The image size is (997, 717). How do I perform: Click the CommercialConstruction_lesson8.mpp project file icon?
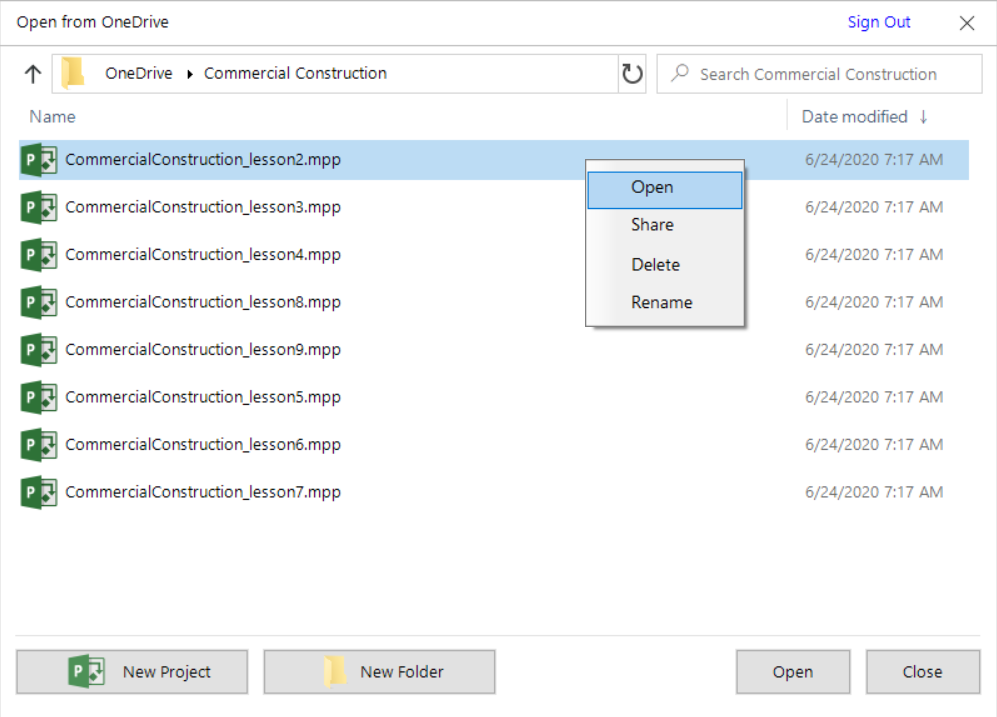pos(39,302)
